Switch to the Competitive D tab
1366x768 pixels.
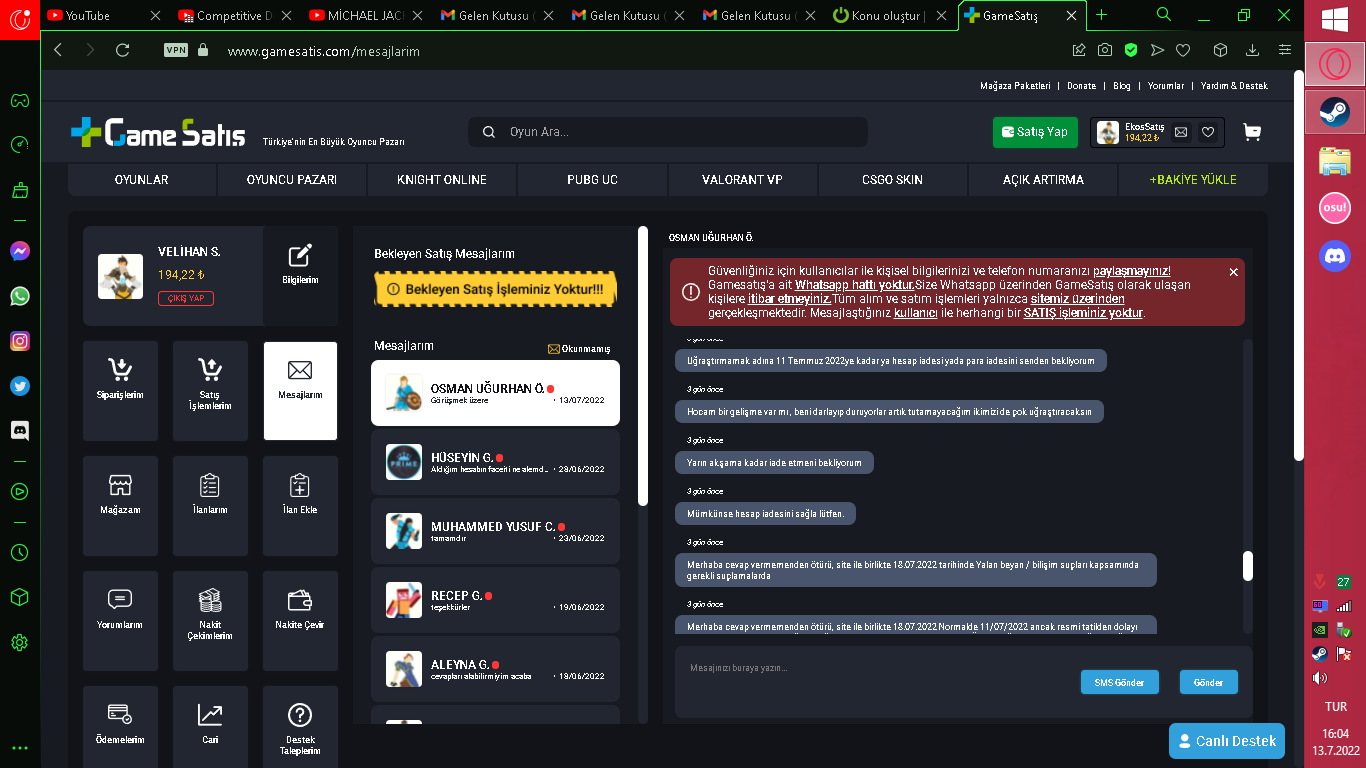coord(234,15)
